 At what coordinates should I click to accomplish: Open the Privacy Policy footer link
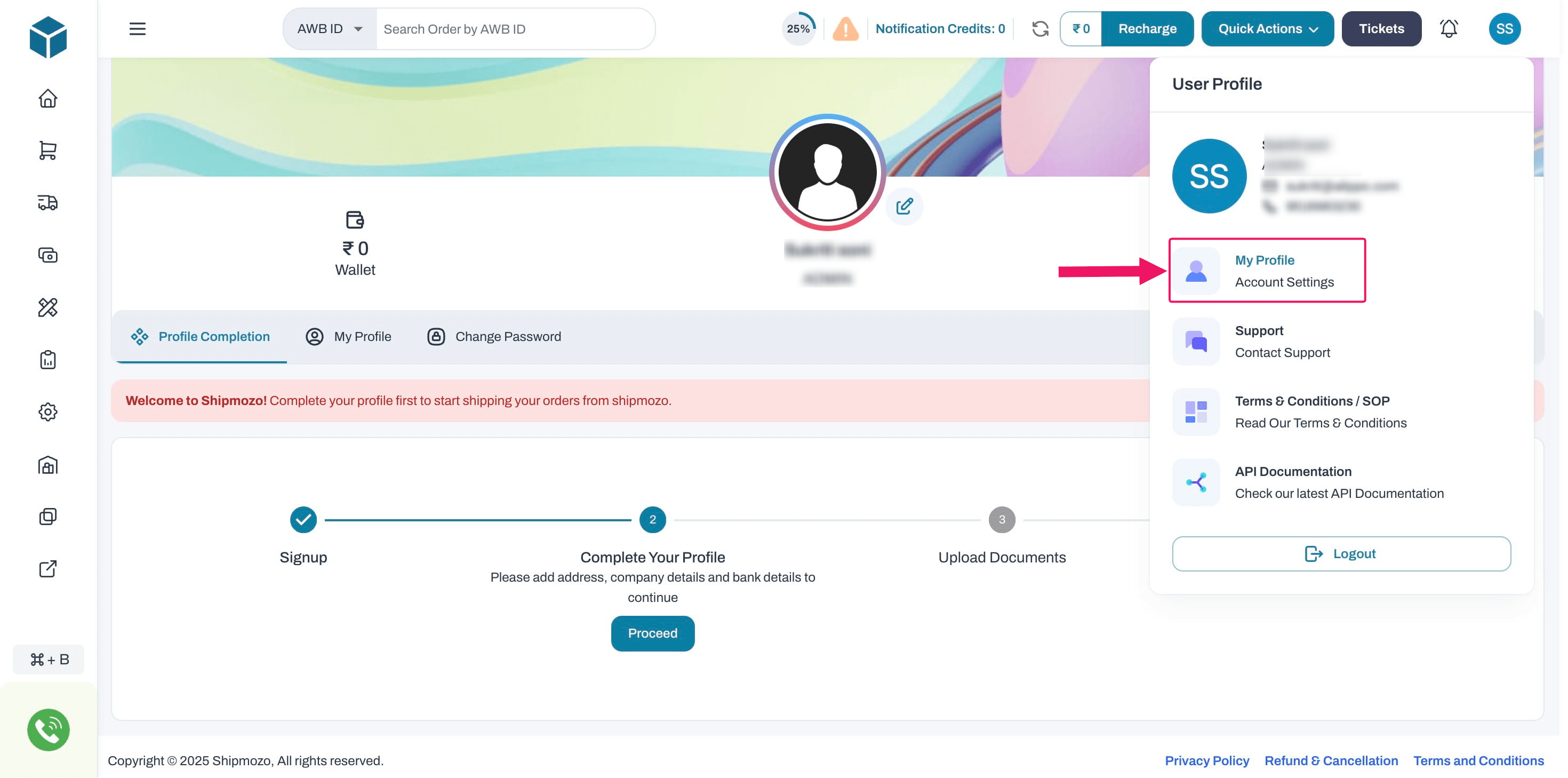pyautogui.click(x=1206, y=760)
